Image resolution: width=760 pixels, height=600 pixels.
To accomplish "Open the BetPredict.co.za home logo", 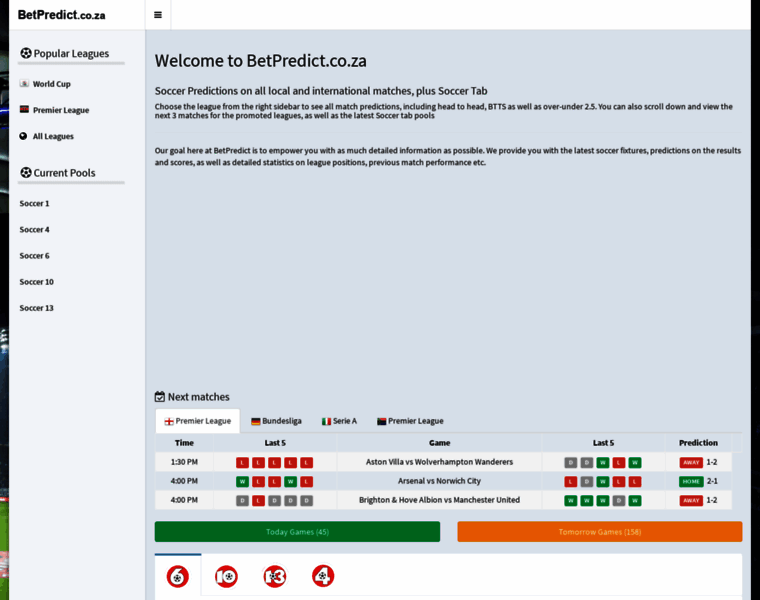I will pos(62,15).
